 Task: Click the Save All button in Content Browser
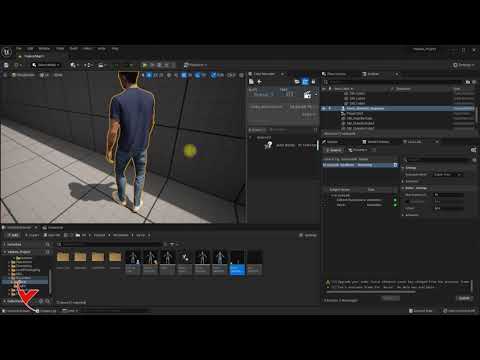pos(53,235)
